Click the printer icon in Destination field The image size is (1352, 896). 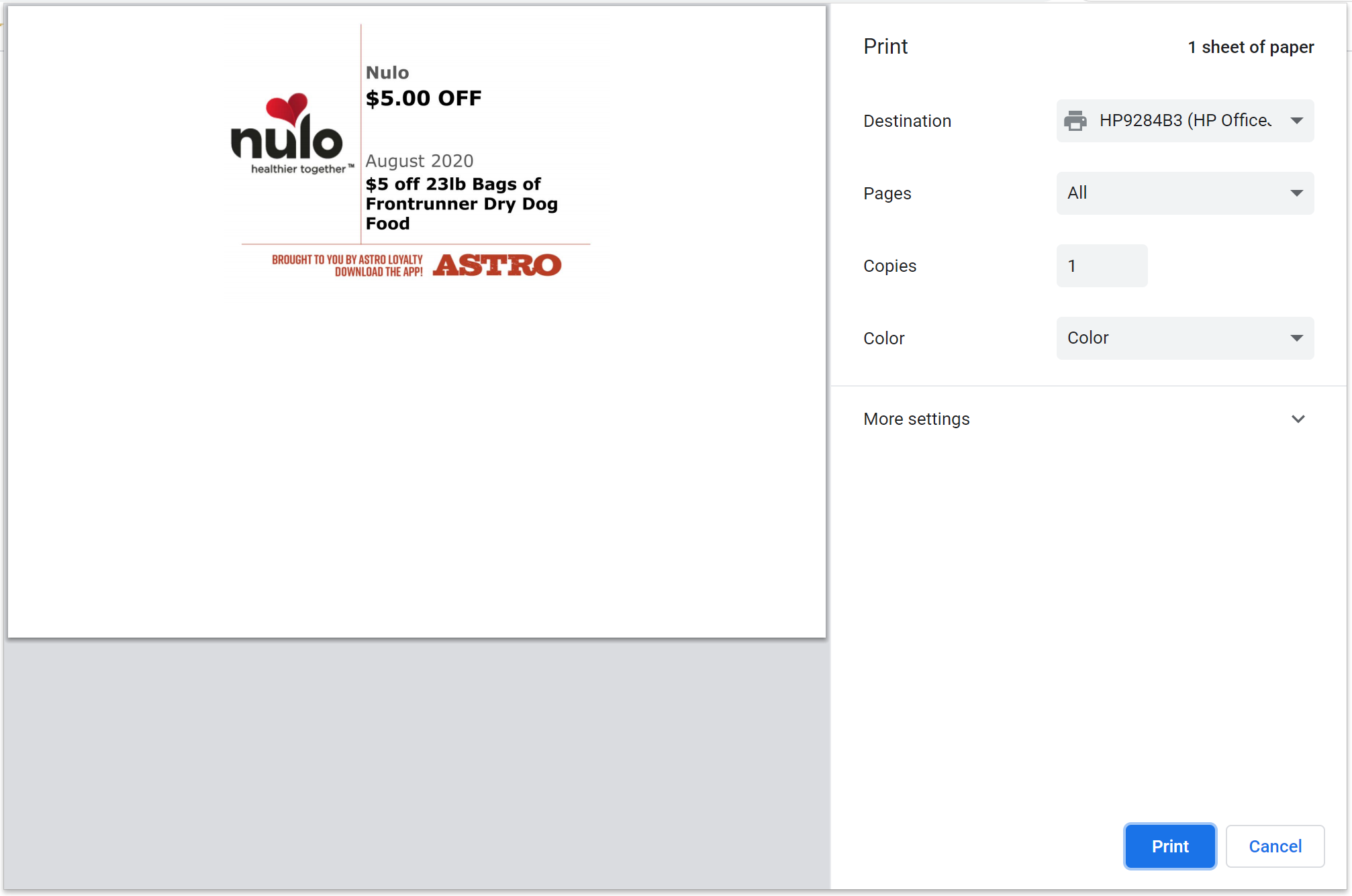coord(1075,121)
